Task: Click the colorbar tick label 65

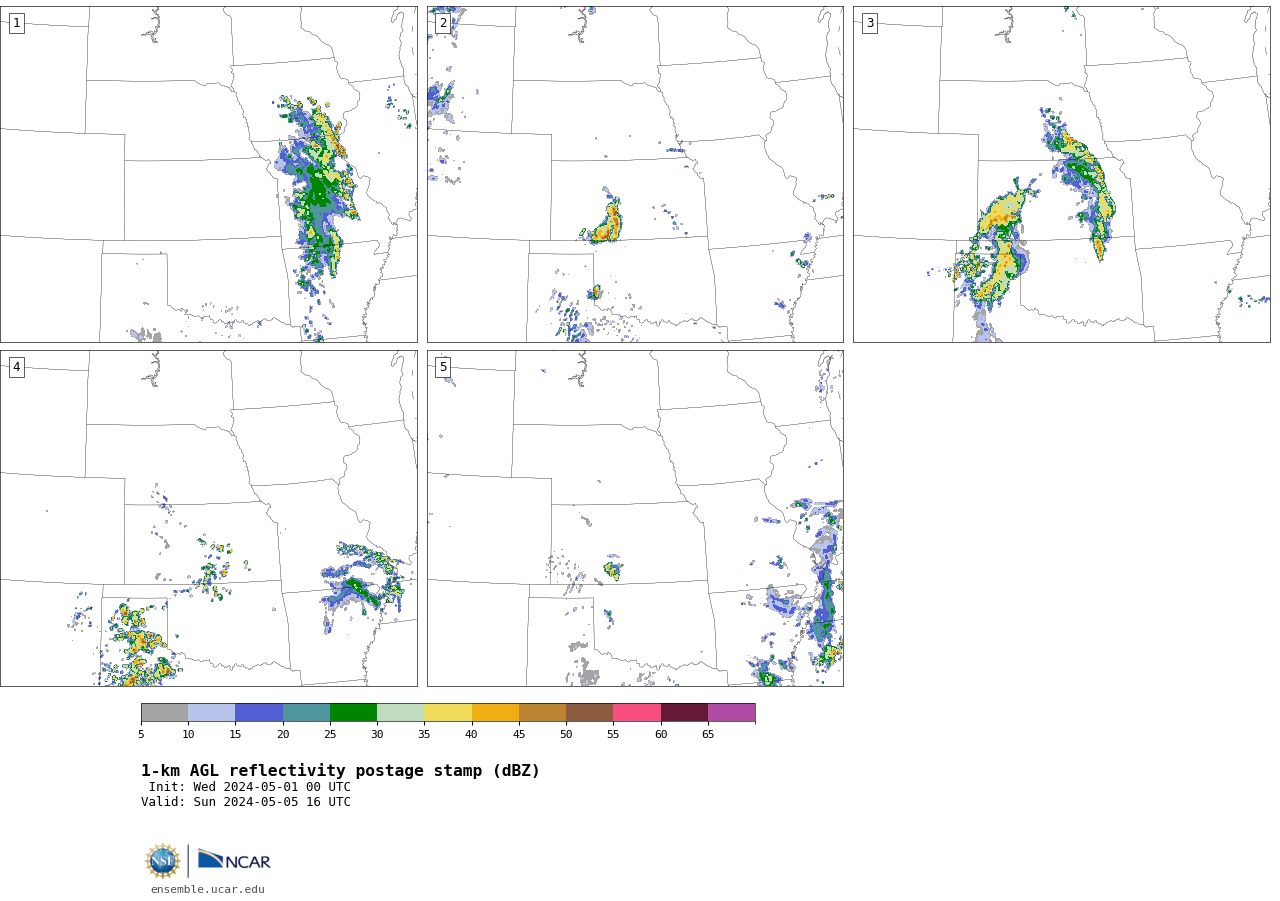Action: pyautogui.click(x=708, y=735)
